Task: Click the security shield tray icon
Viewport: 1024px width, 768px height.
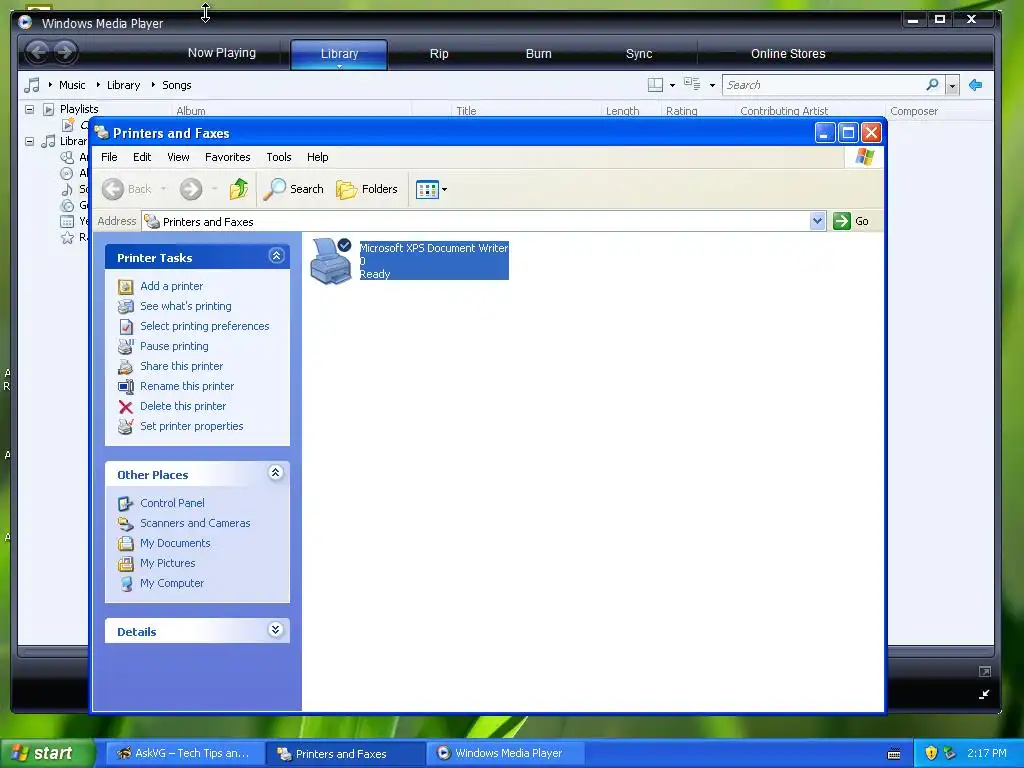Action: 931,753
